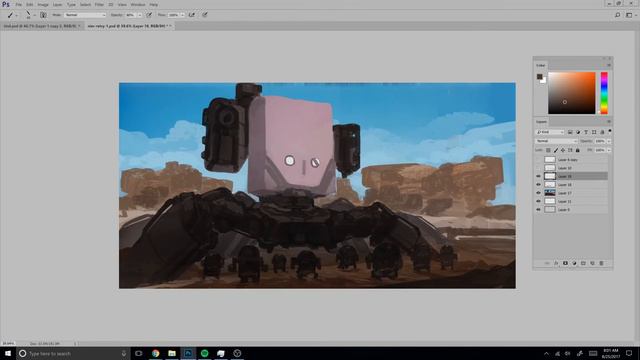Filter layers for shape layers
Image resolution: width=640 pixels, height=360 pixels.
coord(594,132)
